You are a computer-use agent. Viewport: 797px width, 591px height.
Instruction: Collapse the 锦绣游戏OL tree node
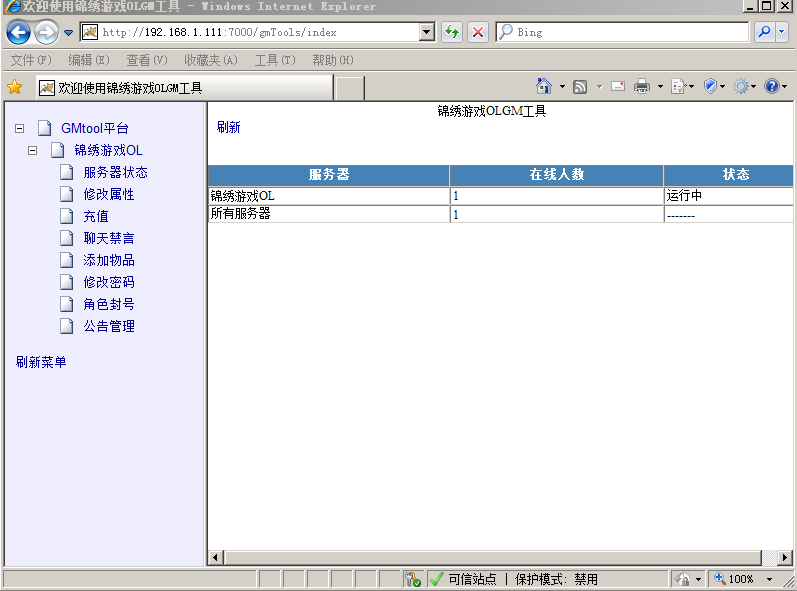tap(33, 150)
